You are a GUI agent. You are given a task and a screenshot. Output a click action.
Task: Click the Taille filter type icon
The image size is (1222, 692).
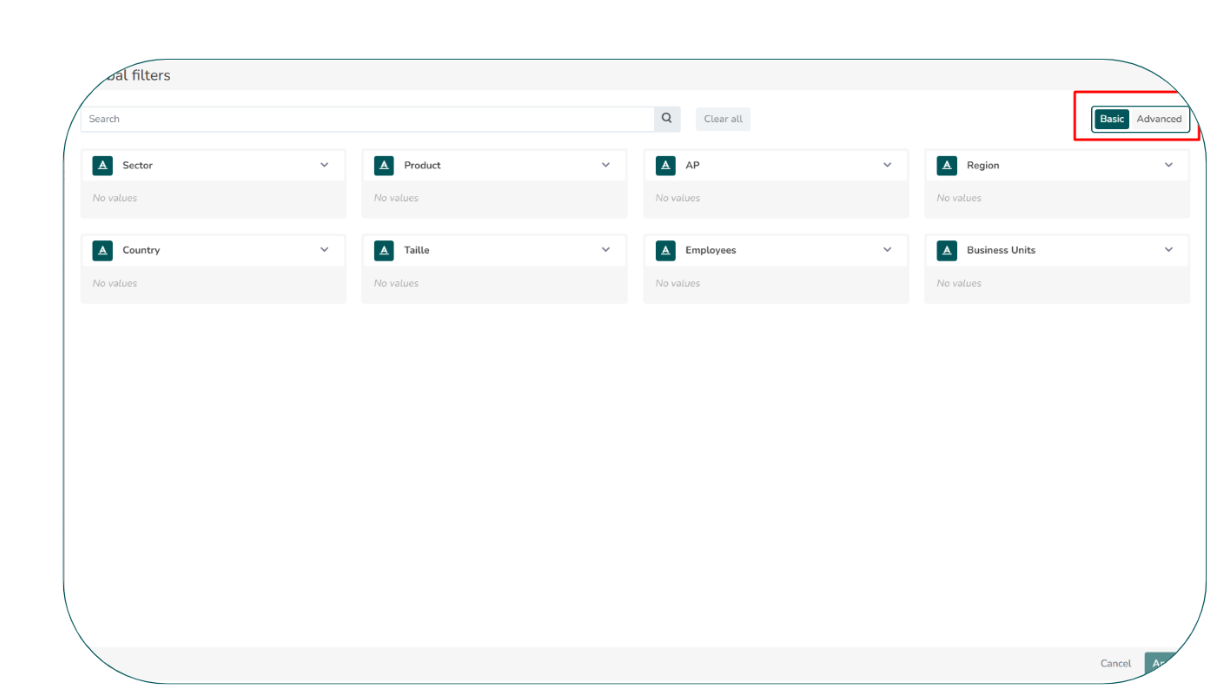(384, 250)
